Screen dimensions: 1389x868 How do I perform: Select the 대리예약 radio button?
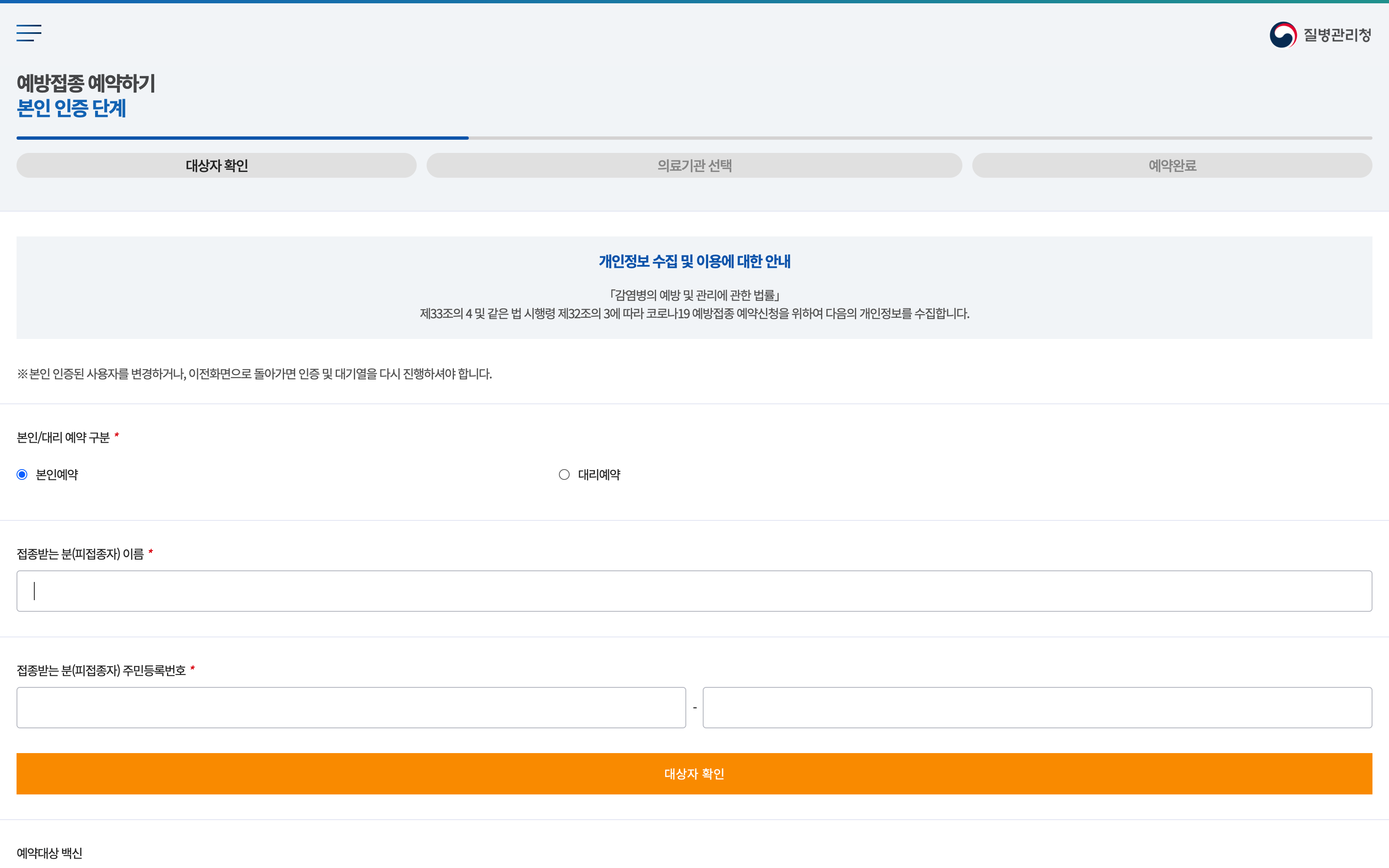564,474
